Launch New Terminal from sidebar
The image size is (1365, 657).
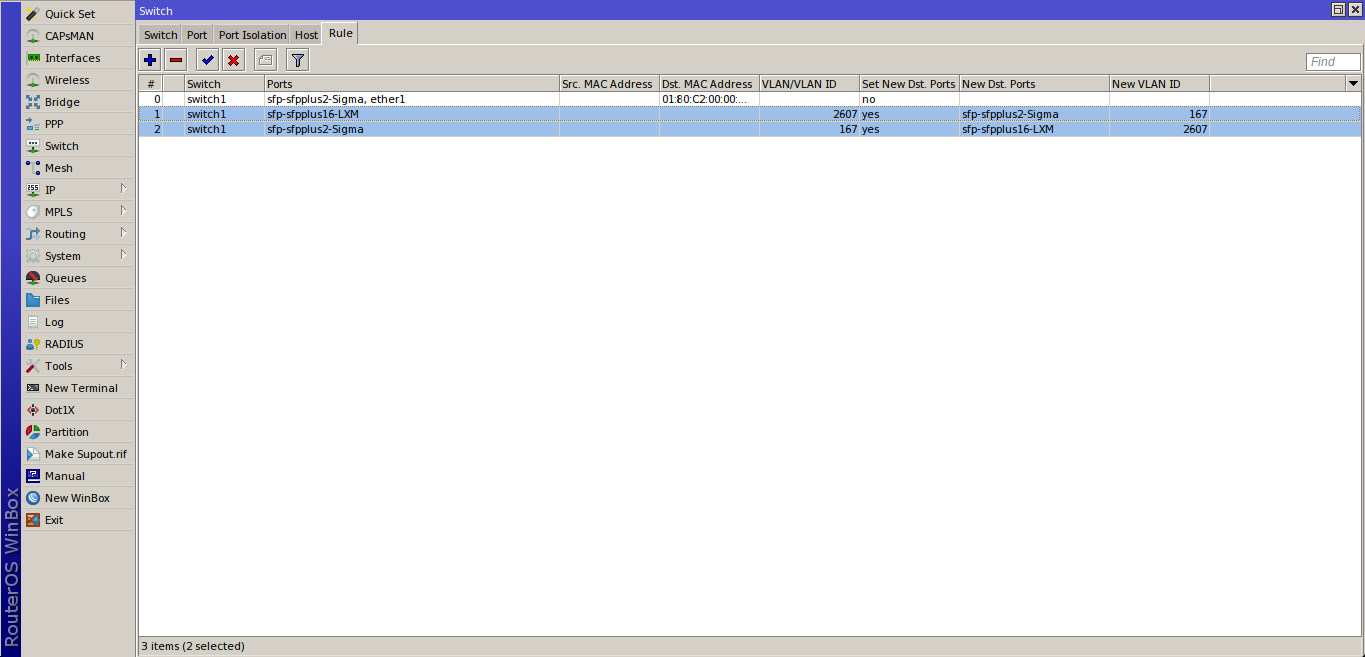(x=81, y=388)
